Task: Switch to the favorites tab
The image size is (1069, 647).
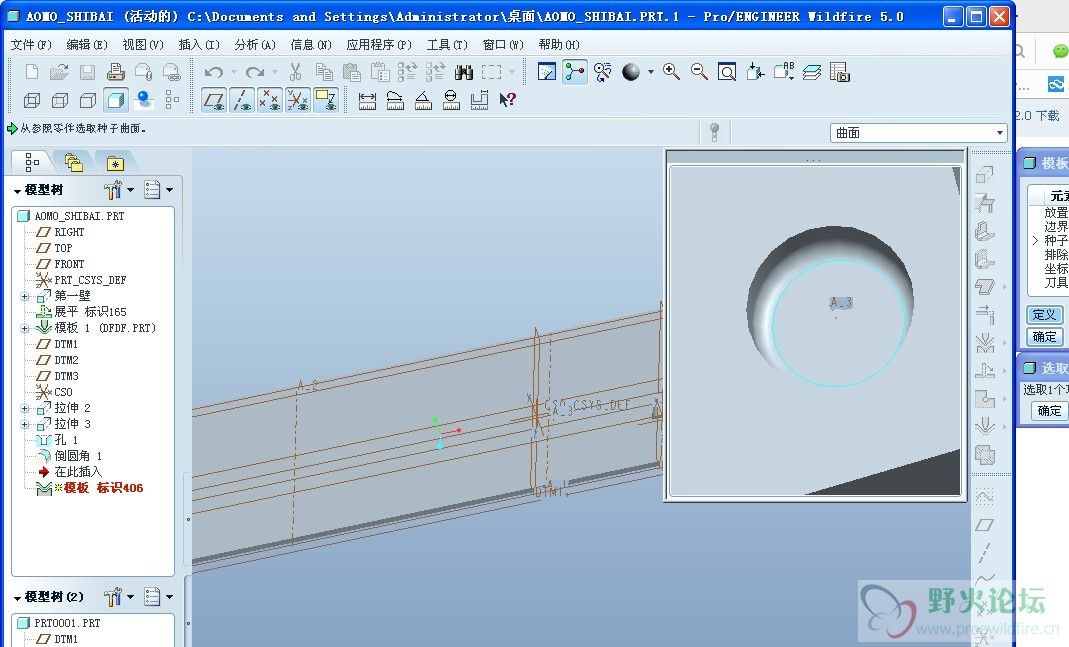Action: tap(115, 163)
